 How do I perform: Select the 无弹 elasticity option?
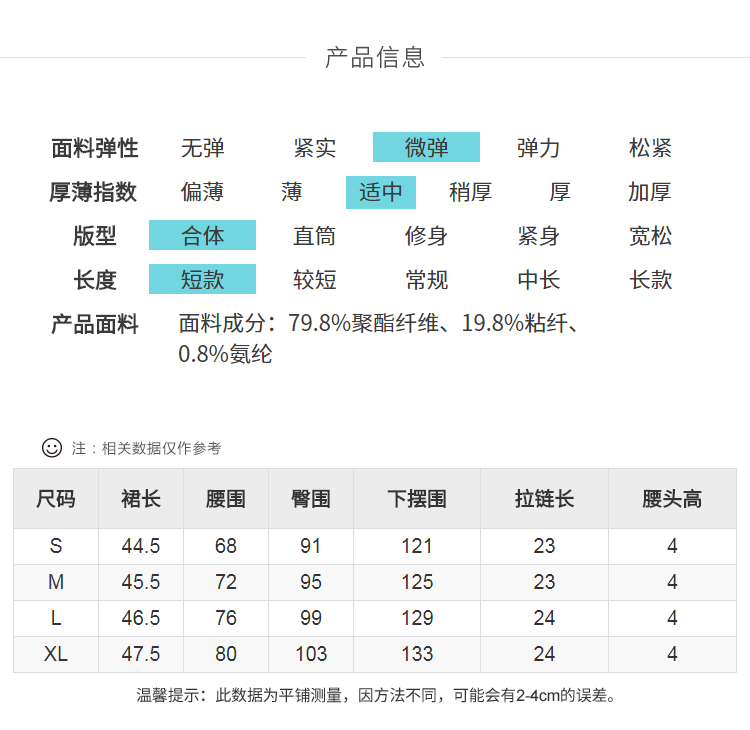point(202,148)
